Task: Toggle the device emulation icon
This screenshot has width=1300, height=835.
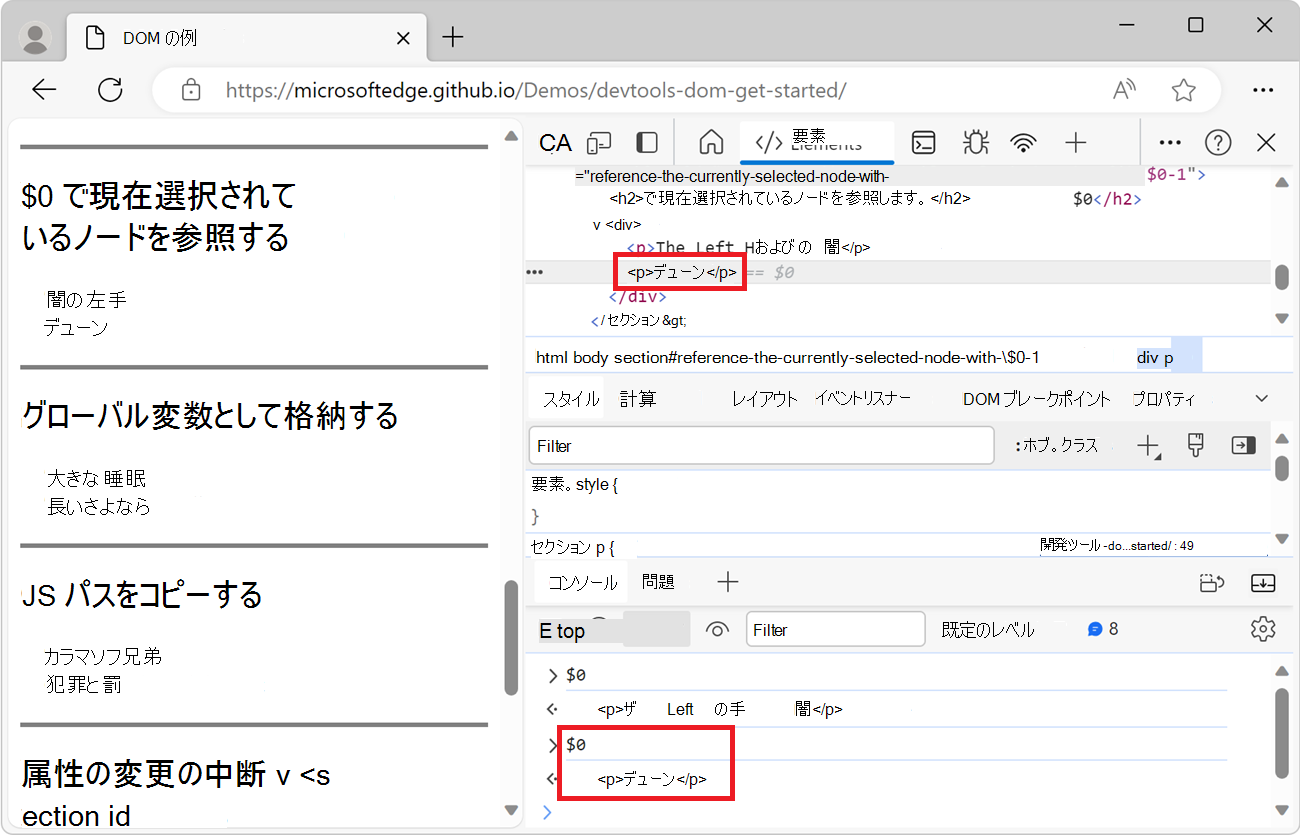Action: coord(597,142)
